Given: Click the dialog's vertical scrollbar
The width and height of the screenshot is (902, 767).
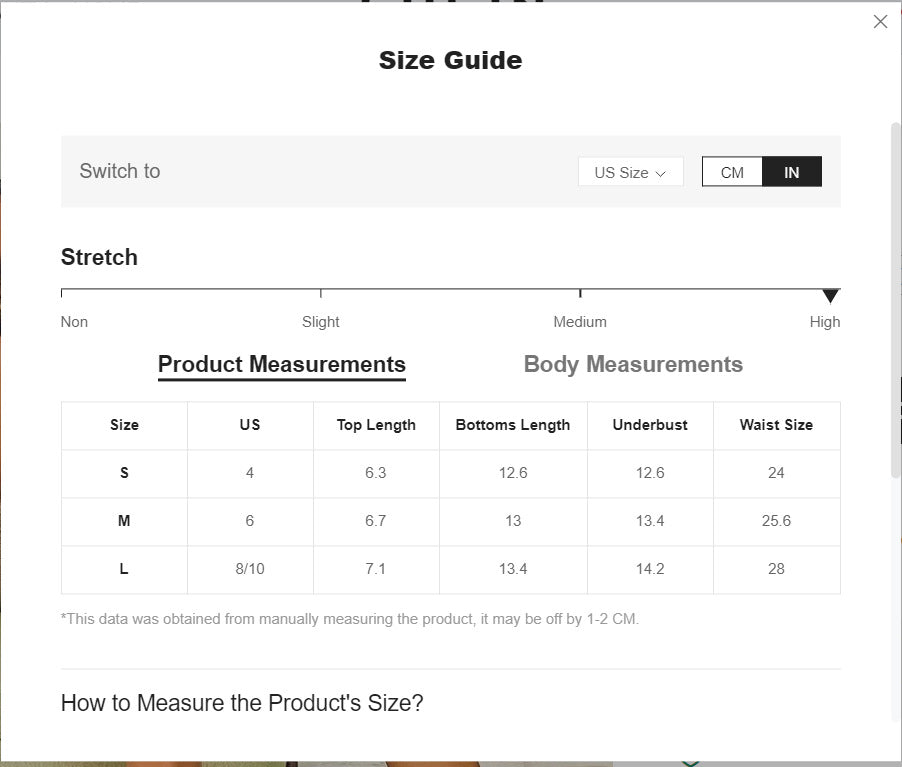Looking at the screenshot, I should tap(896, 300).
